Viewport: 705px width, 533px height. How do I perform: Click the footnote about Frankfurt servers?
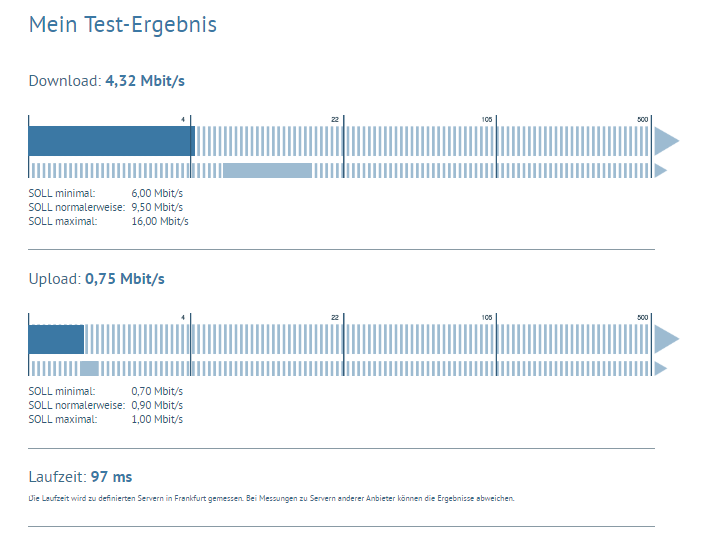tap(271, 498)
